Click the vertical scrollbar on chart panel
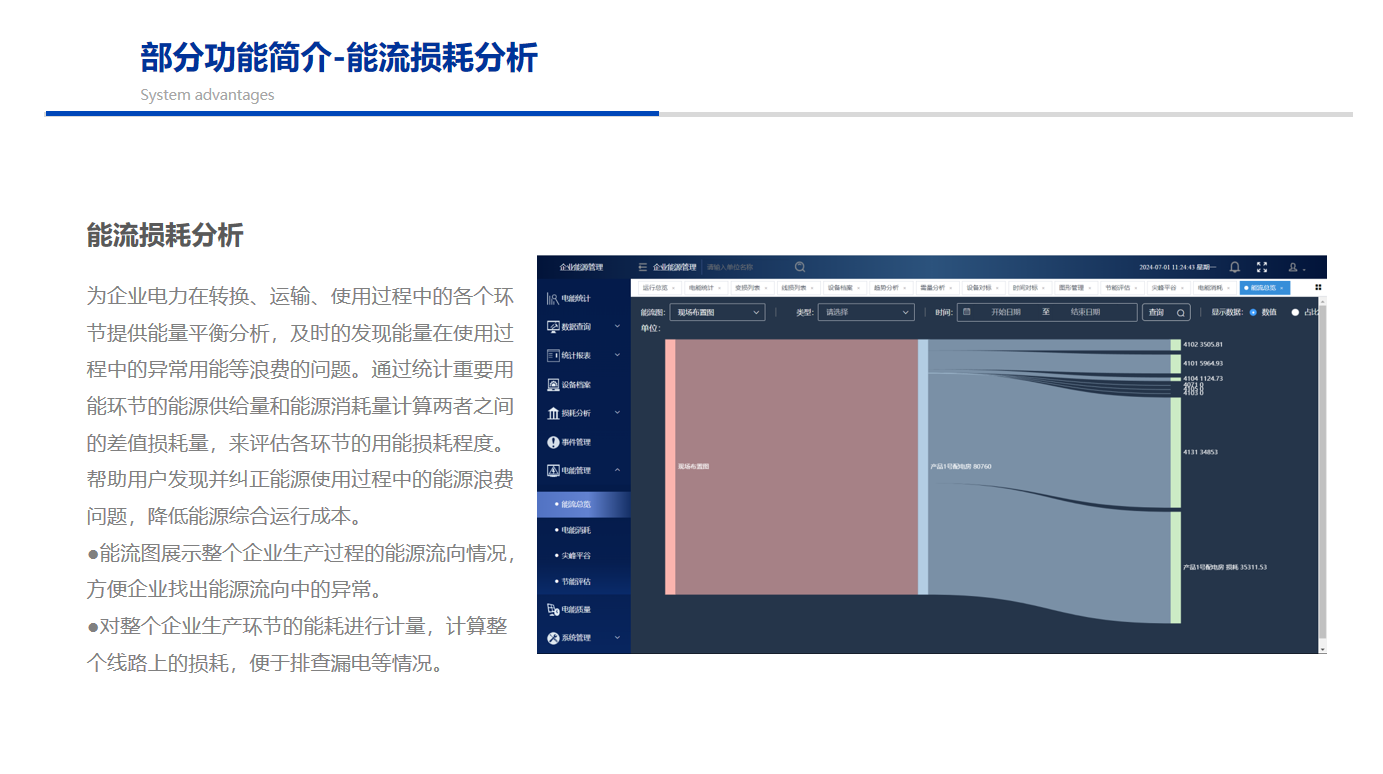The image size is (1383, 774). [1322, 480]
